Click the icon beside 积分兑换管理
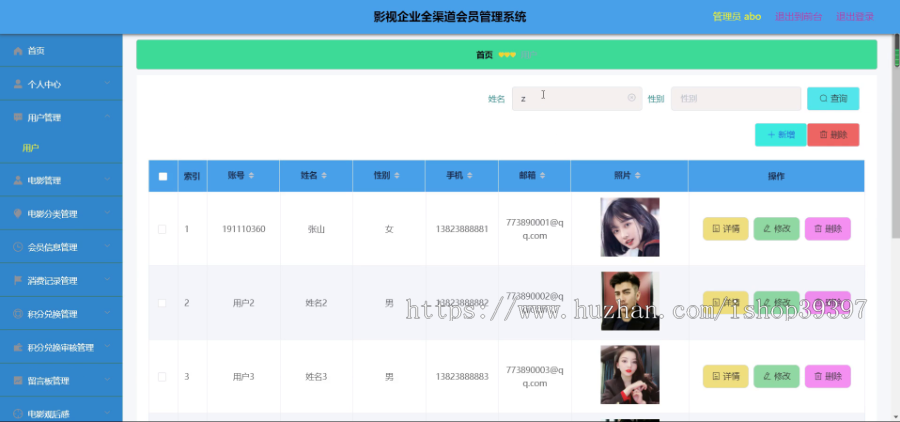 pyautogui.click(x=18, y=314)
